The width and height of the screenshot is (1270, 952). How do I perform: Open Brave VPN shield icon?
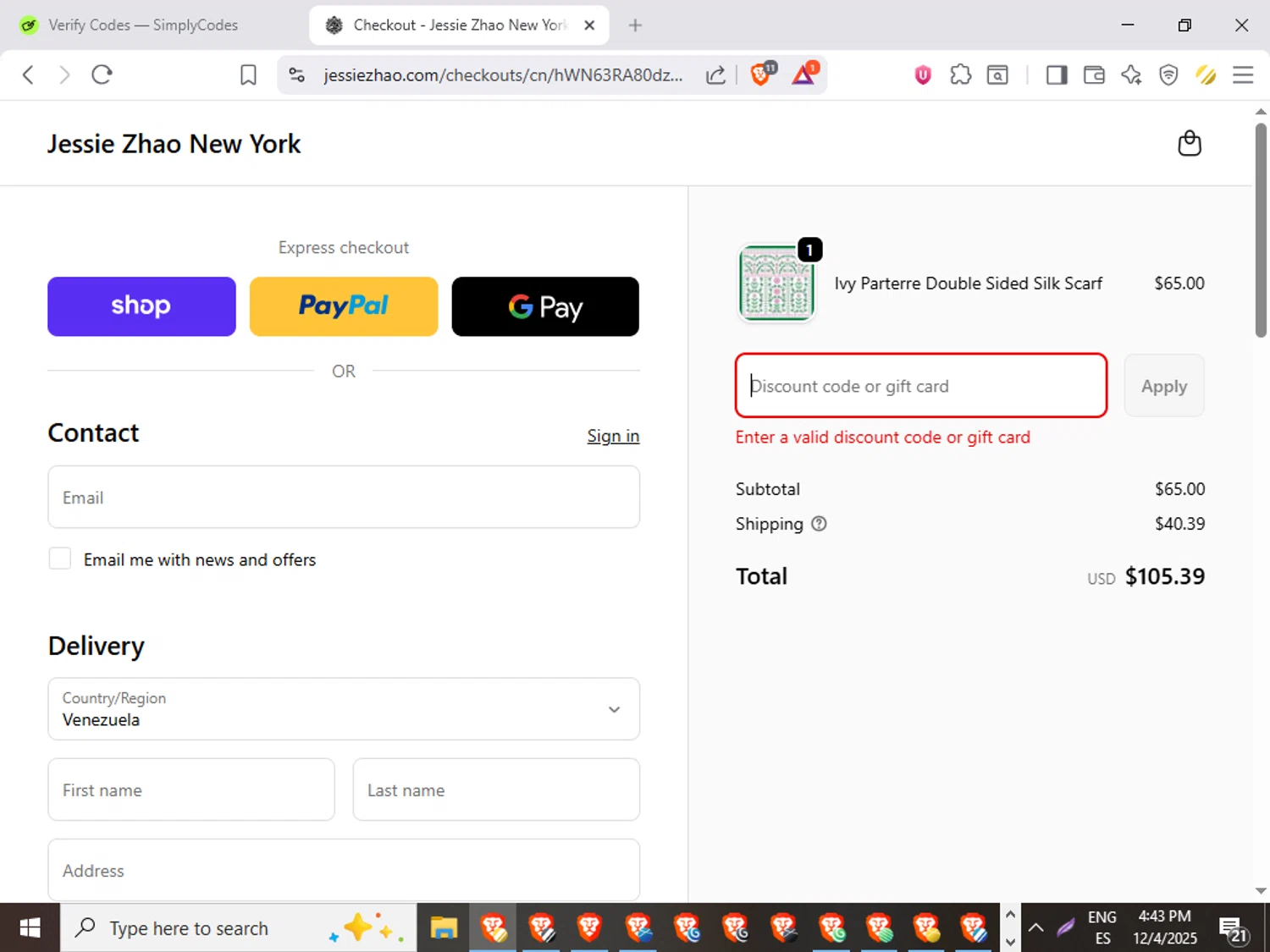(x=1168, y=75)
